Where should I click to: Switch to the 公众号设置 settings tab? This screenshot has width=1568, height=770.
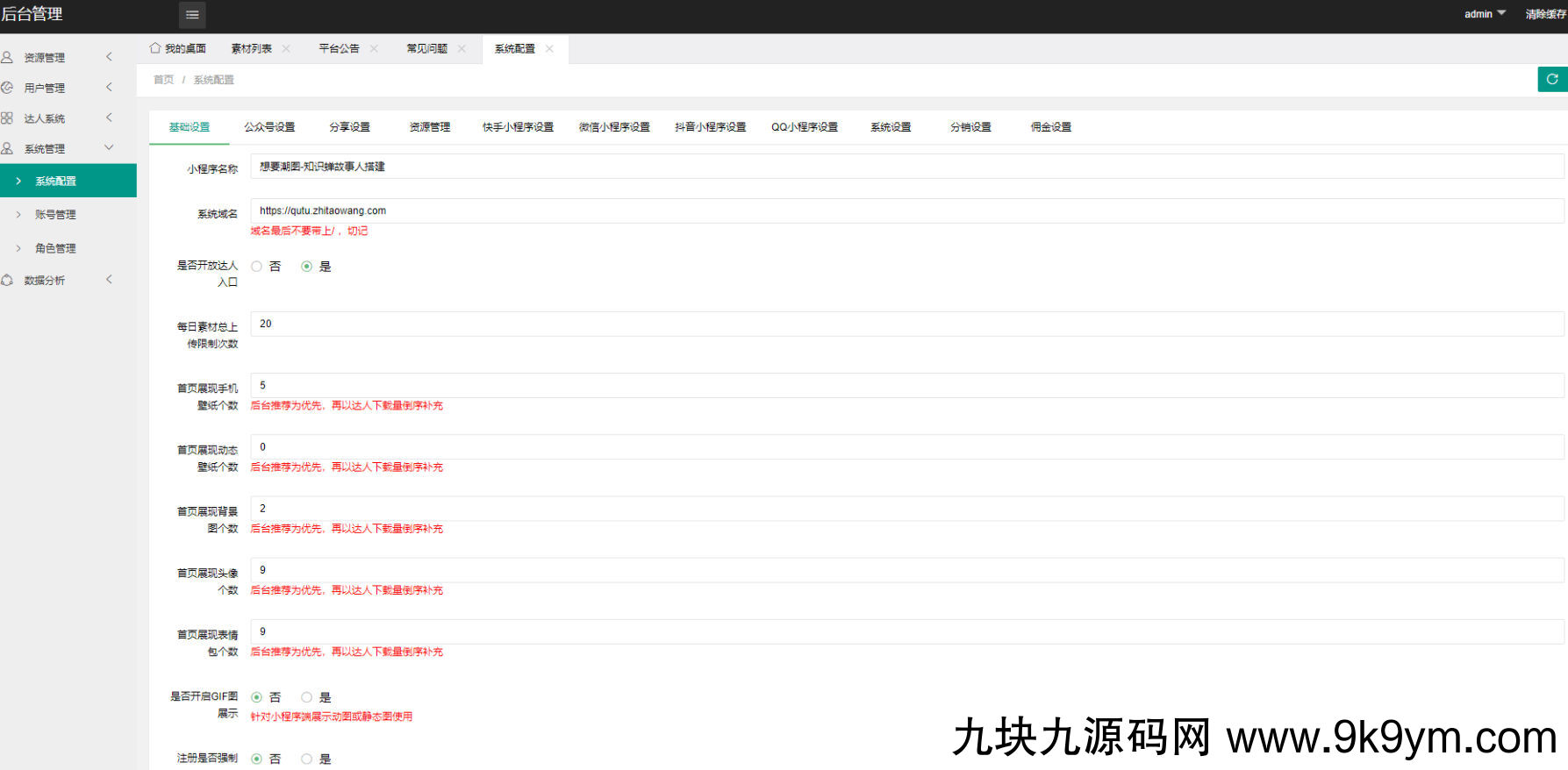pyautogui.click(x=269, y=127)
